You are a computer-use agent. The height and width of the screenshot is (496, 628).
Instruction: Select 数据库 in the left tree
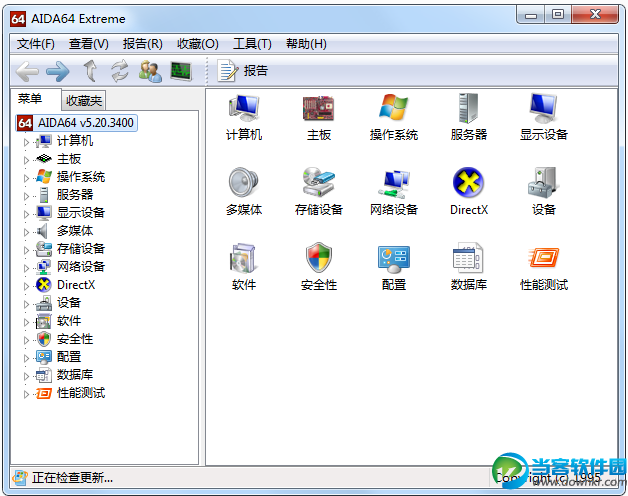click(75, 375)
